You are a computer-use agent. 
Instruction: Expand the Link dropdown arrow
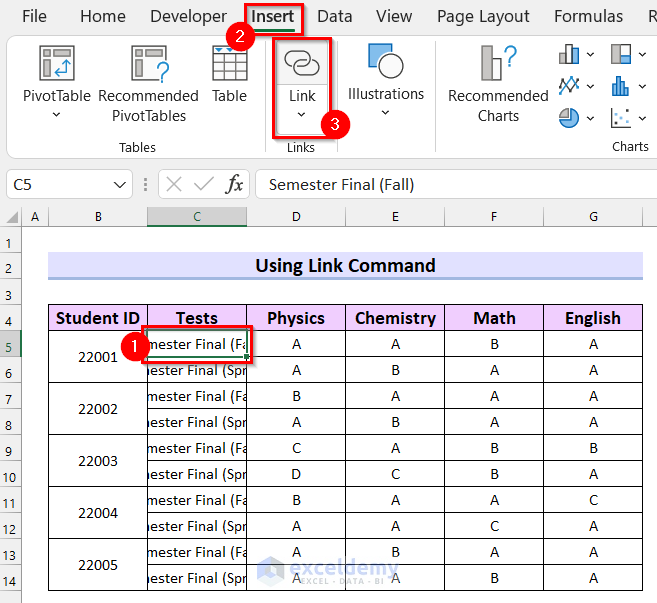301,115
